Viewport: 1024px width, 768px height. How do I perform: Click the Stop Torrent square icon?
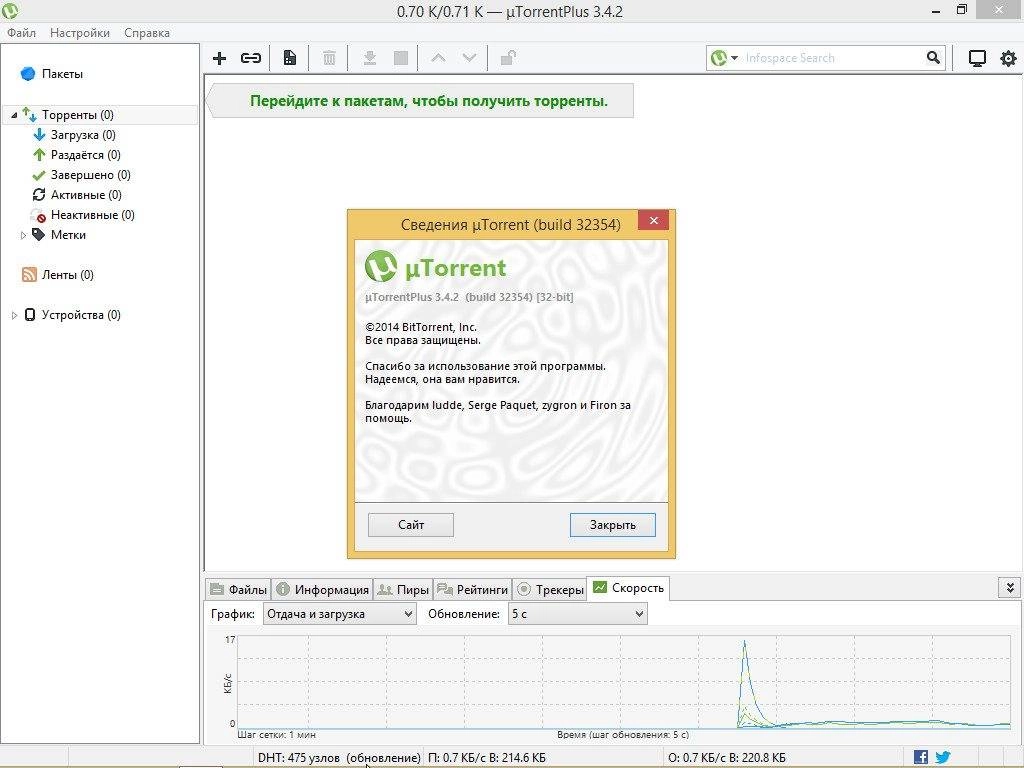click(x=401, y=58)
